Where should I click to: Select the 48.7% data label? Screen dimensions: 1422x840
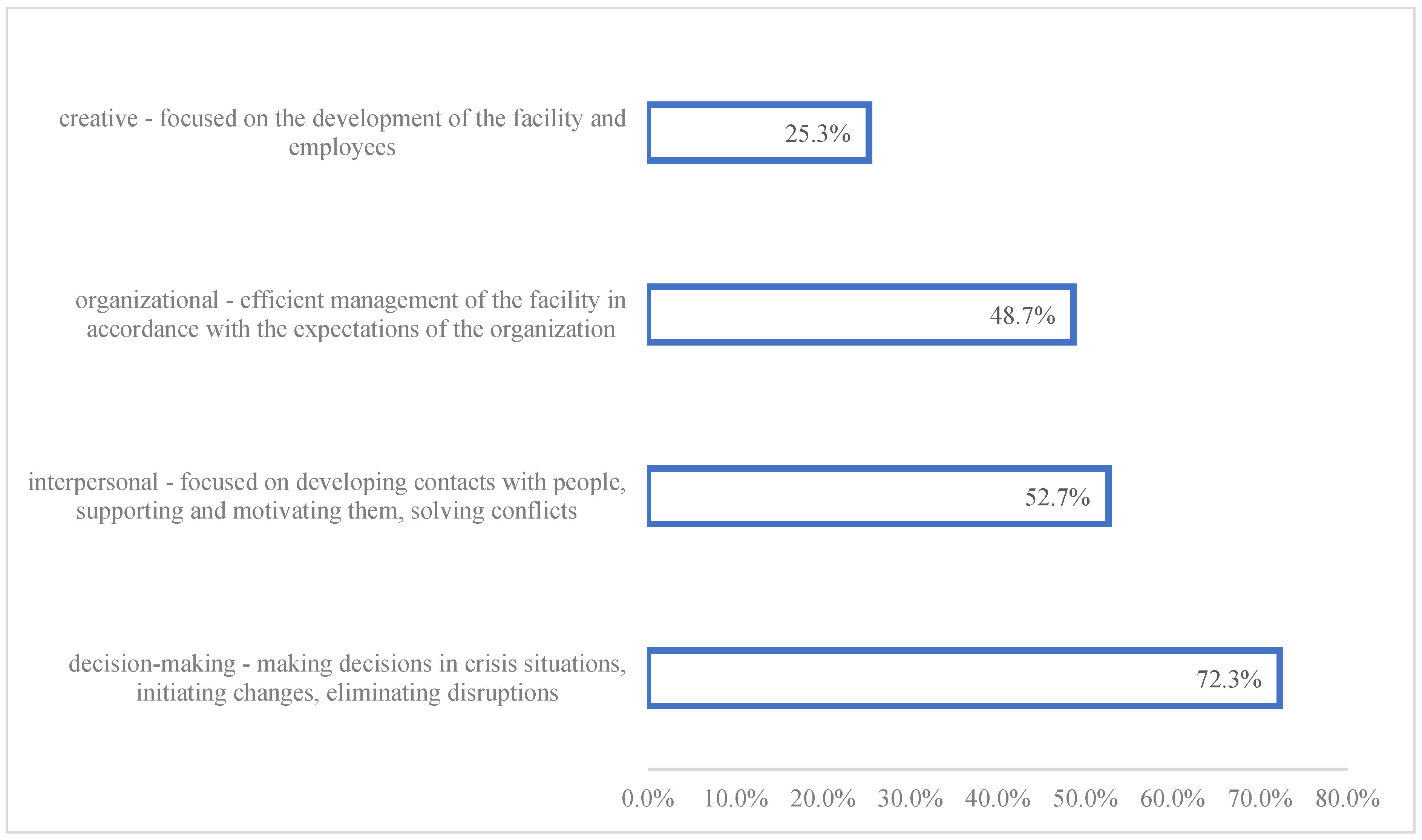[x=1022, y=316]
